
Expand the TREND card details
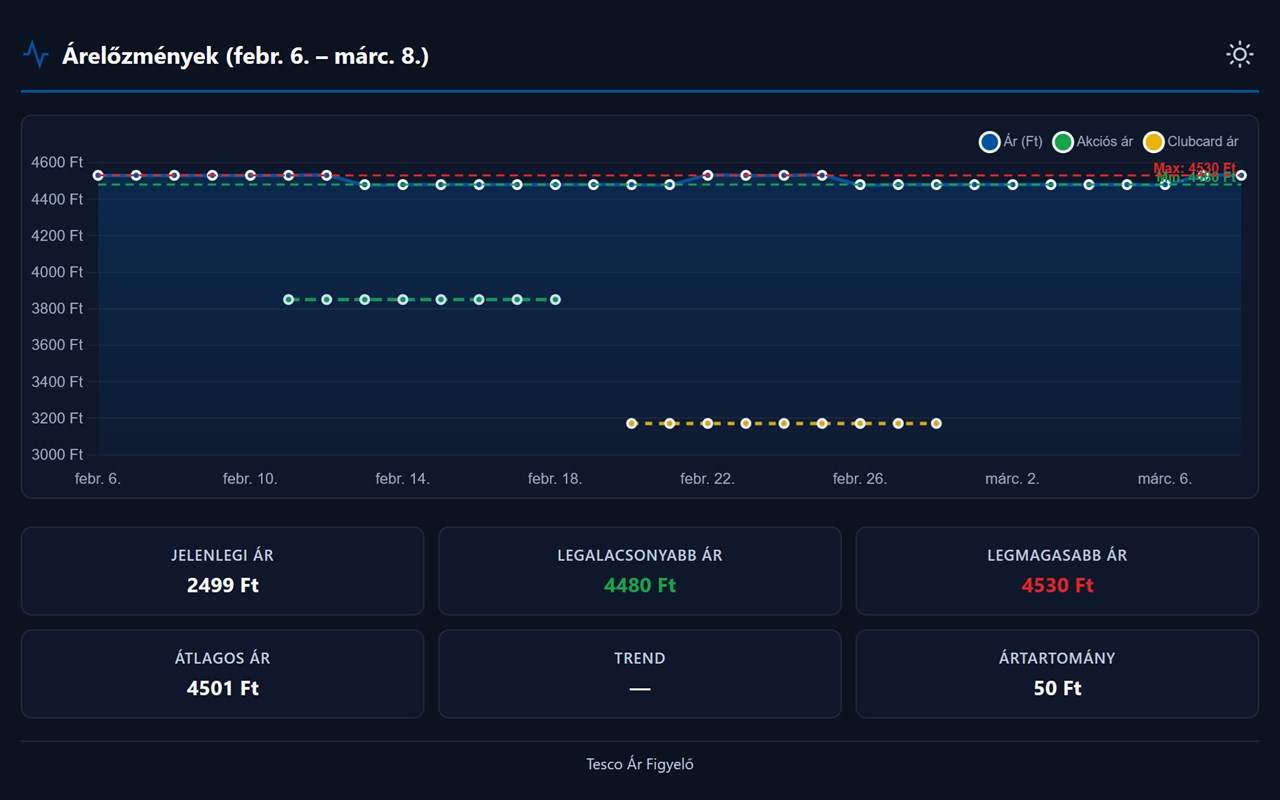click(x=639, y=673)
